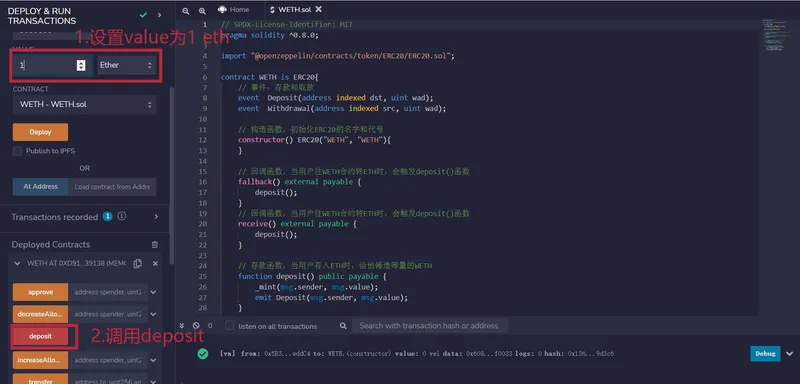This screenshot has width=800, height=384.
Task: Remove the deployed WETH contract instance
Action: [x=155, y=264]
